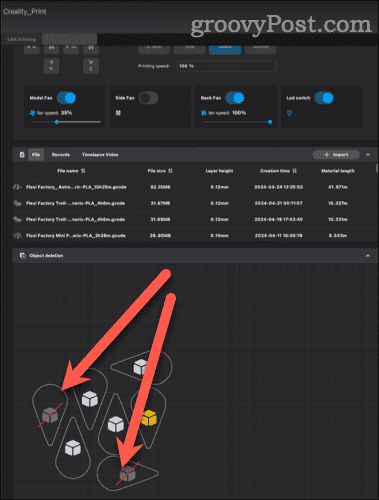Image resolution: width=379 pixels, height=500 pixels.
Task: Collapse the File list panel
Action: 368,155
